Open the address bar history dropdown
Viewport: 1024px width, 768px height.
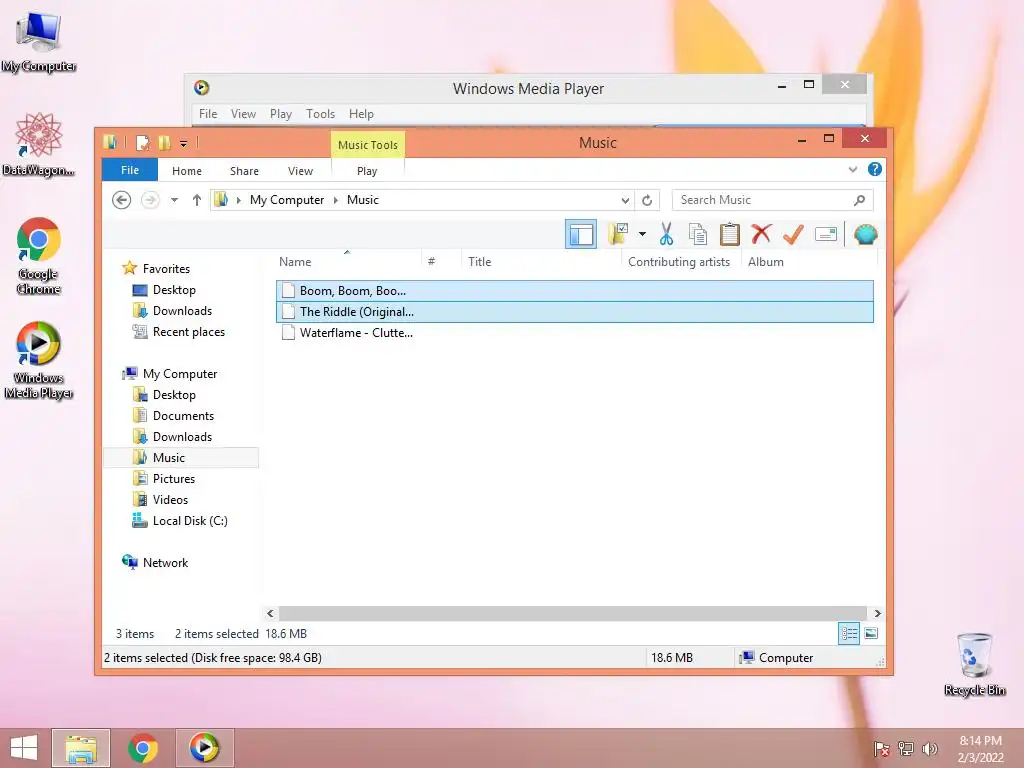pyautogui.click(x=625, y=200)
